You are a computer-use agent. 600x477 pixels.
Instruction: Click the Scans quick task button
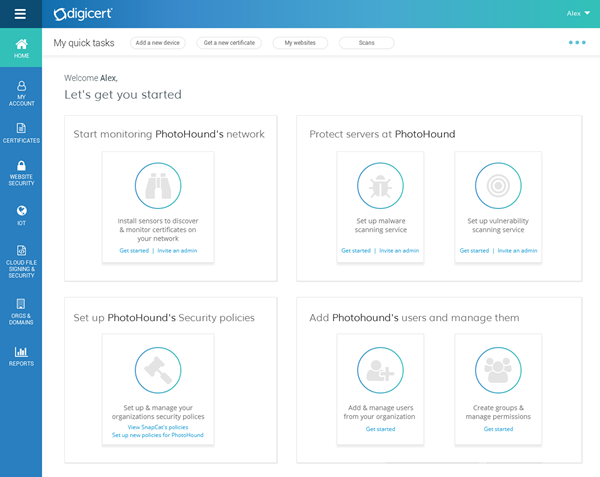(366, 43)
